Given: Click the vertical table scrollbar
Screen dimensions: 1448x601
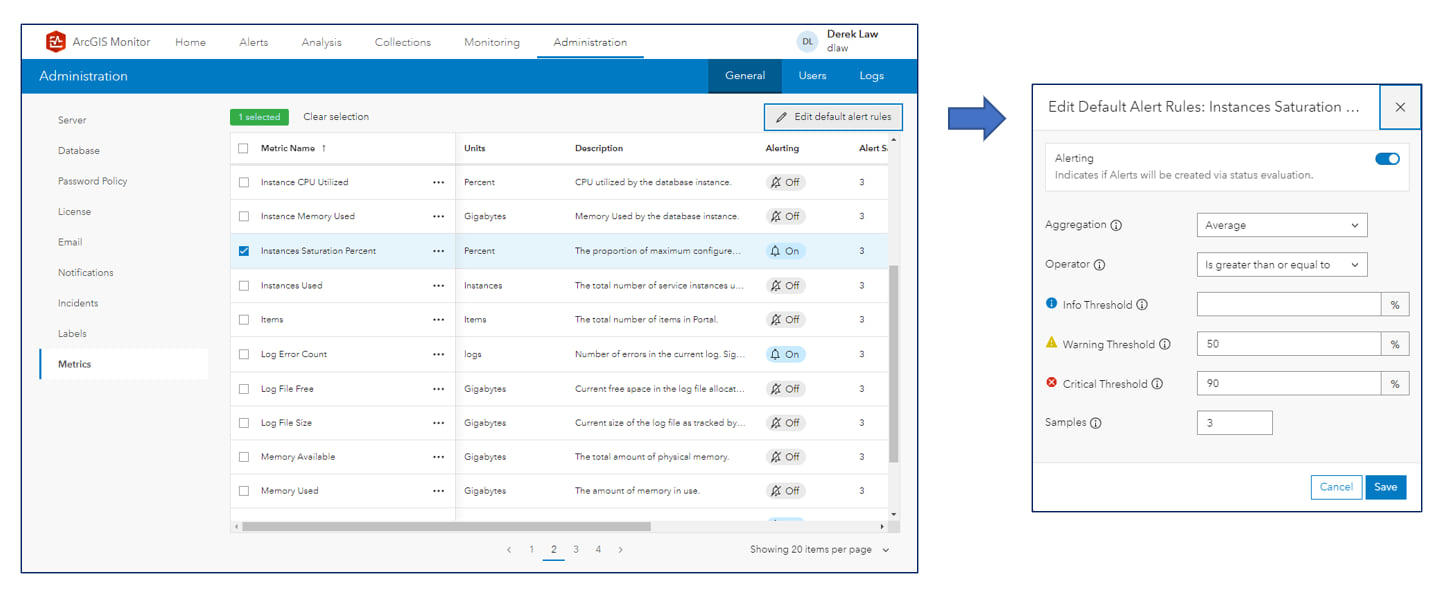Looking at the screenshot, I should (894, 364).
